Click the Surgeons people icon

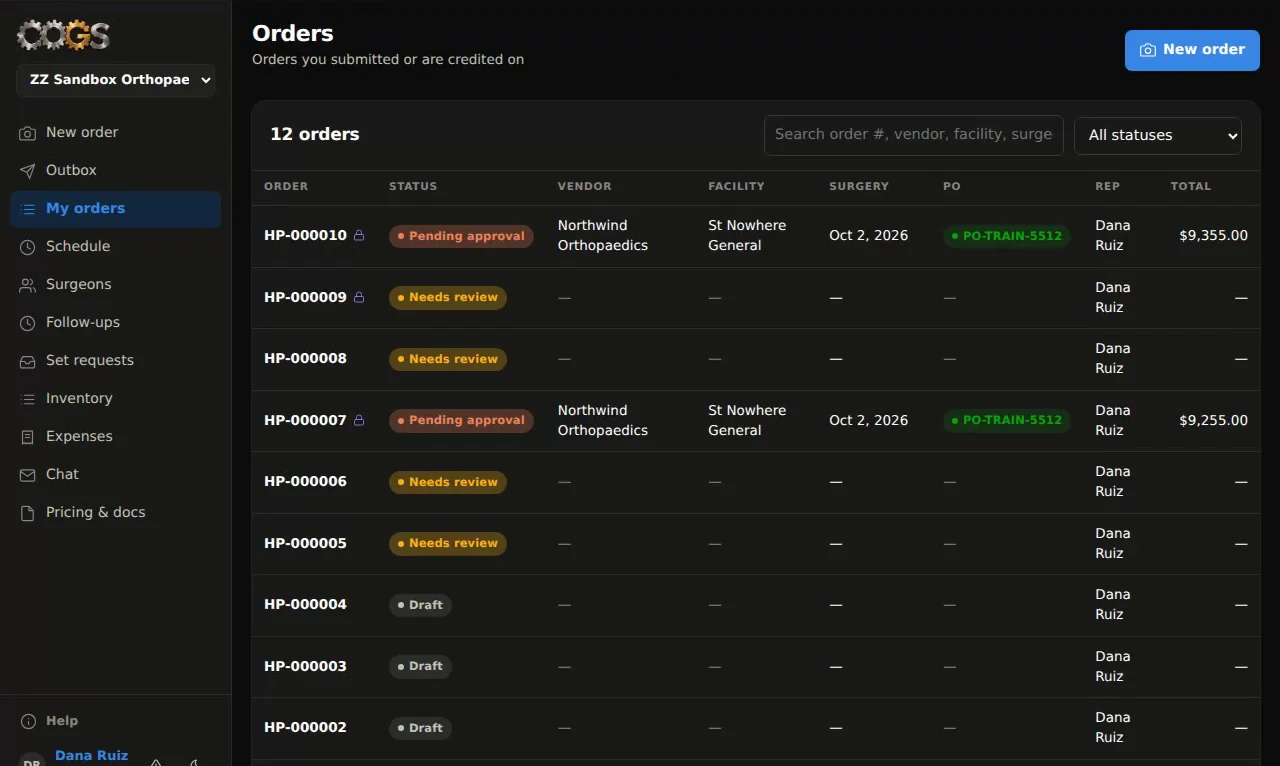(28, 285)
